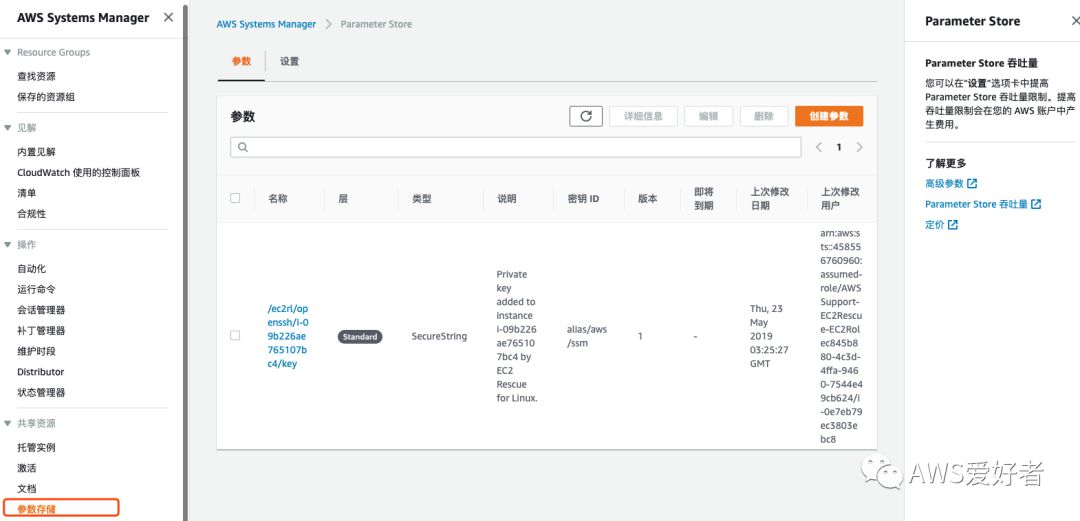This screenshot has width=1080, height=521.
Task: Collapse the 共享资源 section
Action: click(x=8, y=423)
